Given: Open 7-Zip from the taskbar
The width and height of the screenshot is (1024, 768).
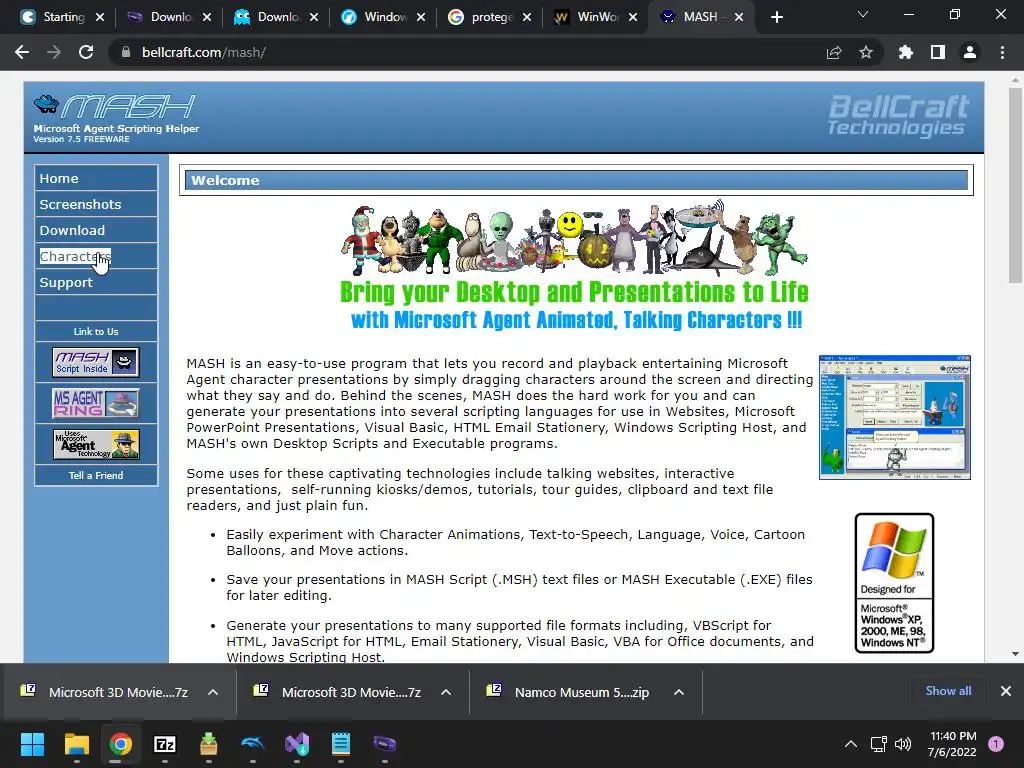Looking at the screenshot, I should pyautogui.click(x=165, y=744).
